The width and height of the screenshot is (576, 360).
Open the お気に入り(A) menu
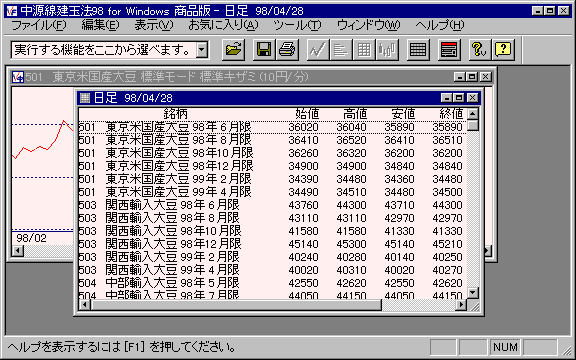click(x=223, y=25)
